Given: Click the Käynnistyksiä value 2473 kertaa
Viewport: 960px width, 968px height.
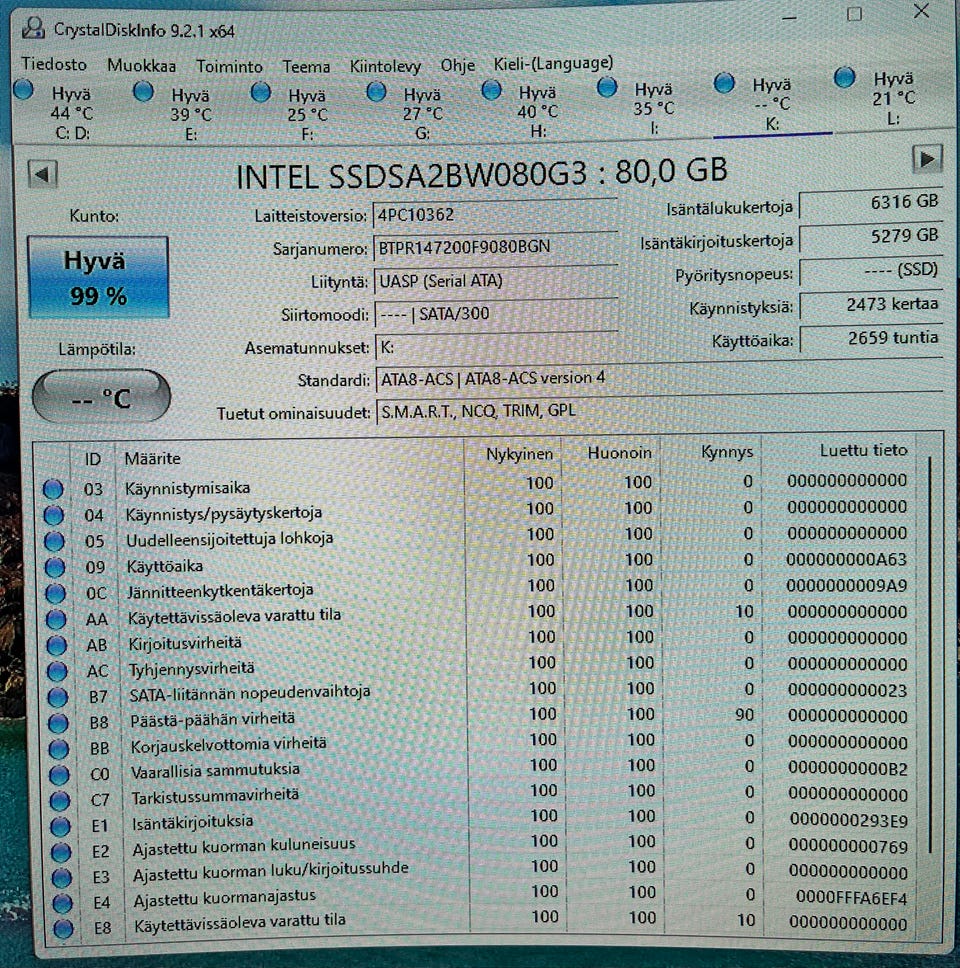Looking at the screenshot, I should (x=870, y=304).
